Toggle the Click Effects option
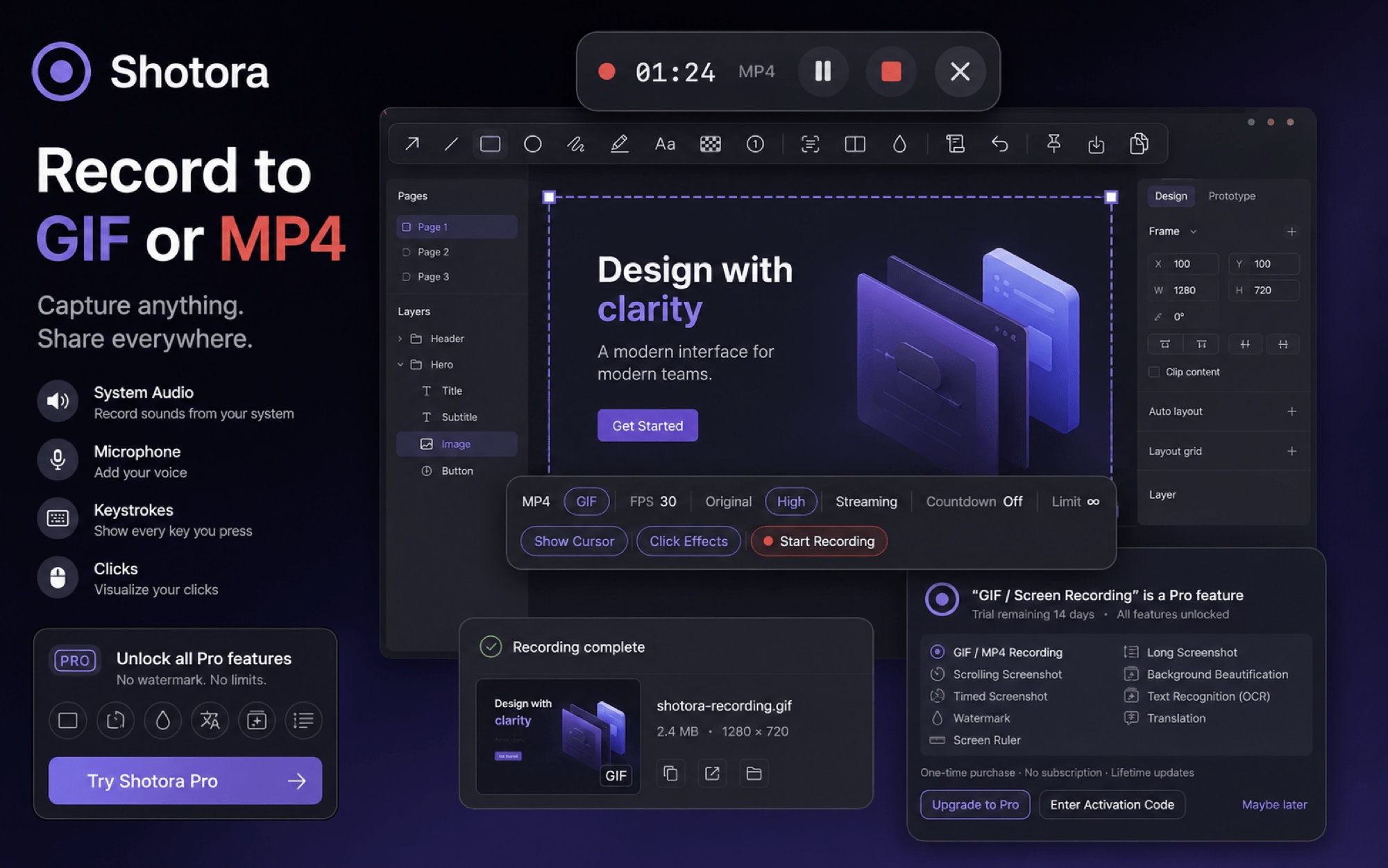Screen dimensions: 1388x868 click(x=688, y=541)
